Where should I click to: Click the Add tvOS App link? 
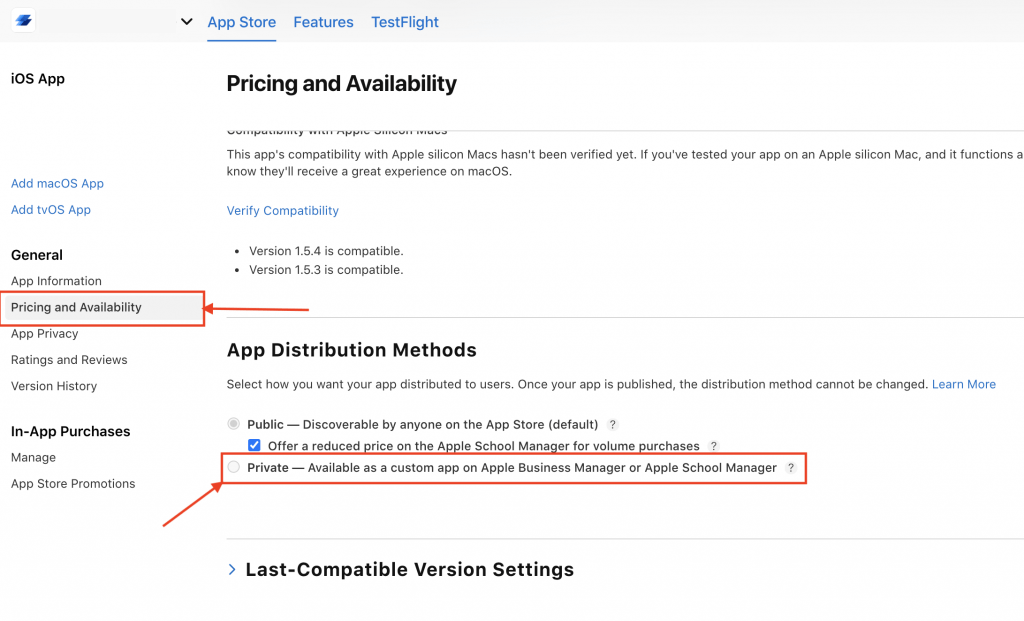point(51,210)
